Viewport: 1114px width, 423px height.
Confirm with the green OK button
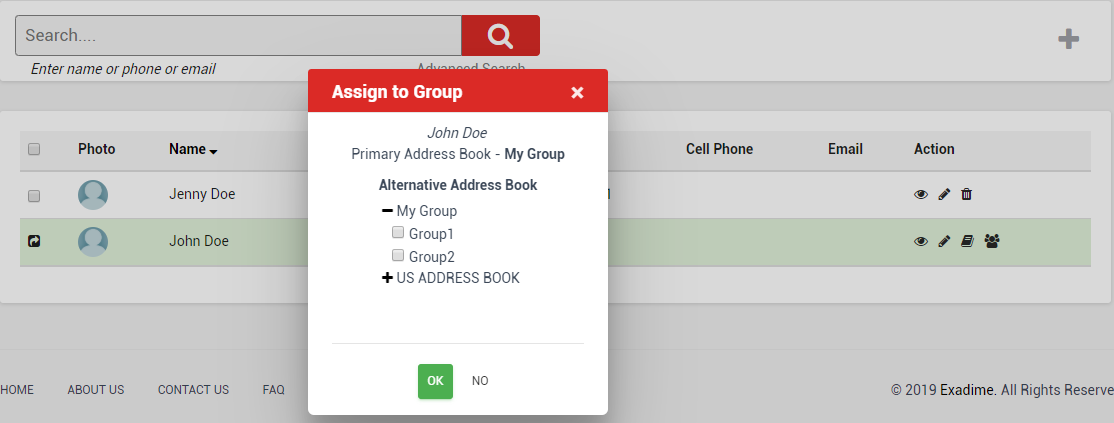click(x=435, y=381)
